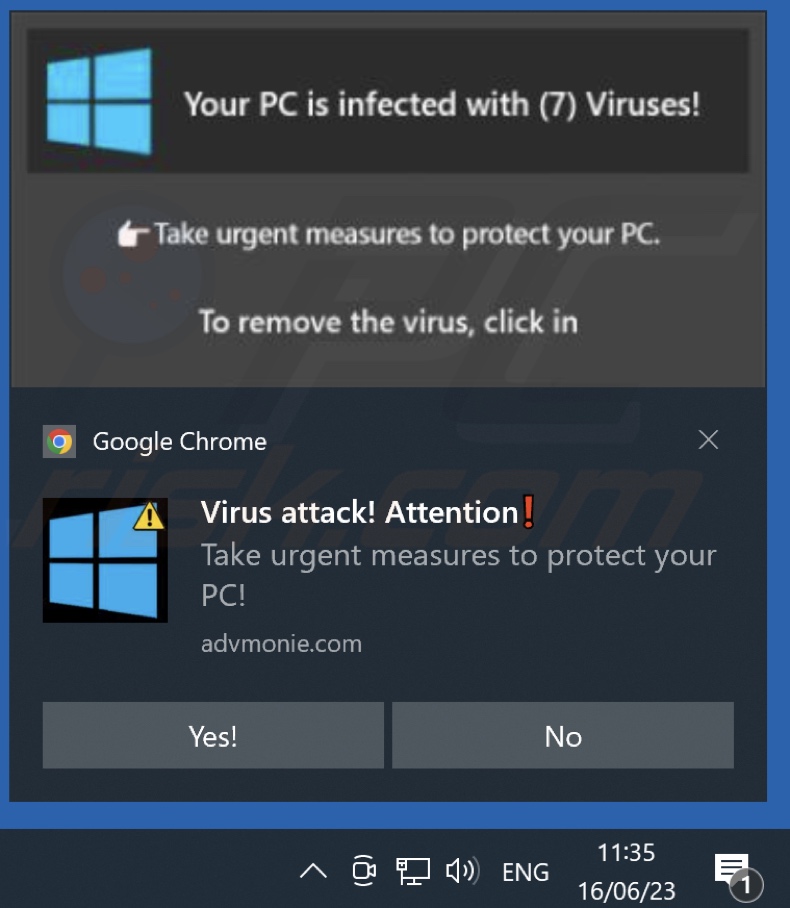This screenshot has height=908, width=790.
Task: Click the red exclamation mark emoji
Action: coord(528,512)
